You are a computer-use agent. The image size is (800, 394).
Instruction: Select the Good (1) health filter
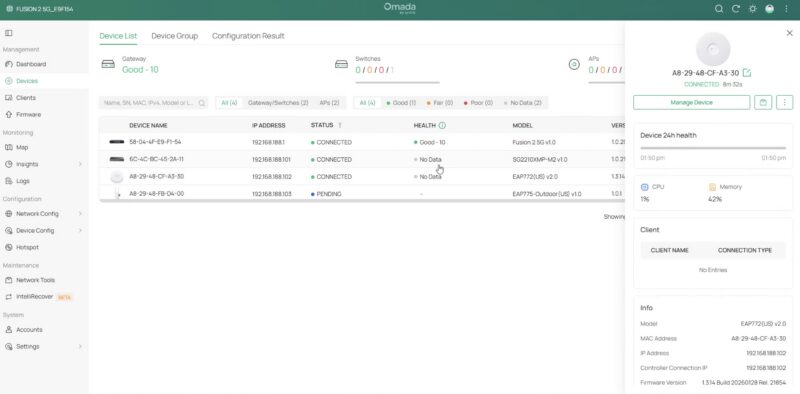(x=401, y=103)
